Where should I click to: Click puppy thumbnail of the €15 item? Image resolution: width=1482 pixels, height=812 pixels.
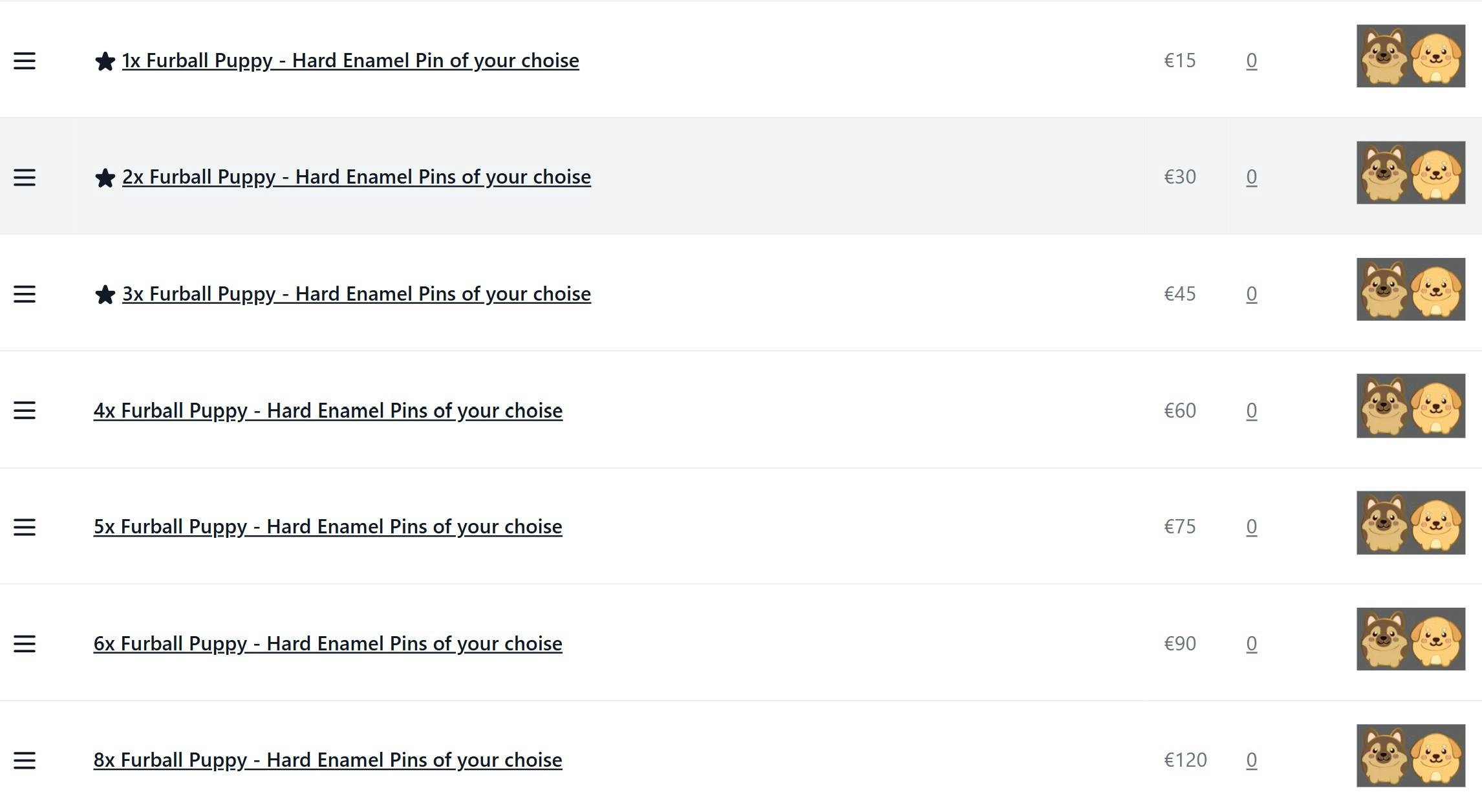coord(1410,56)
